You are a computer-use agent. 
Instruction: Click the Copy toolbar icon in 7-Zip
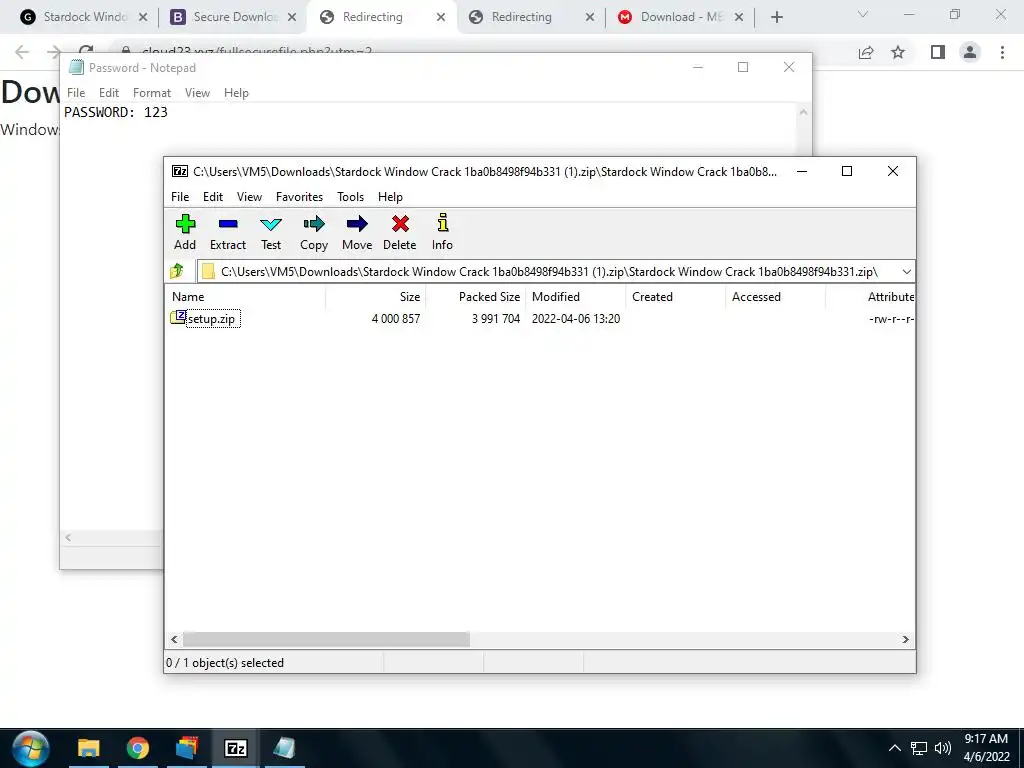(313, 232)
